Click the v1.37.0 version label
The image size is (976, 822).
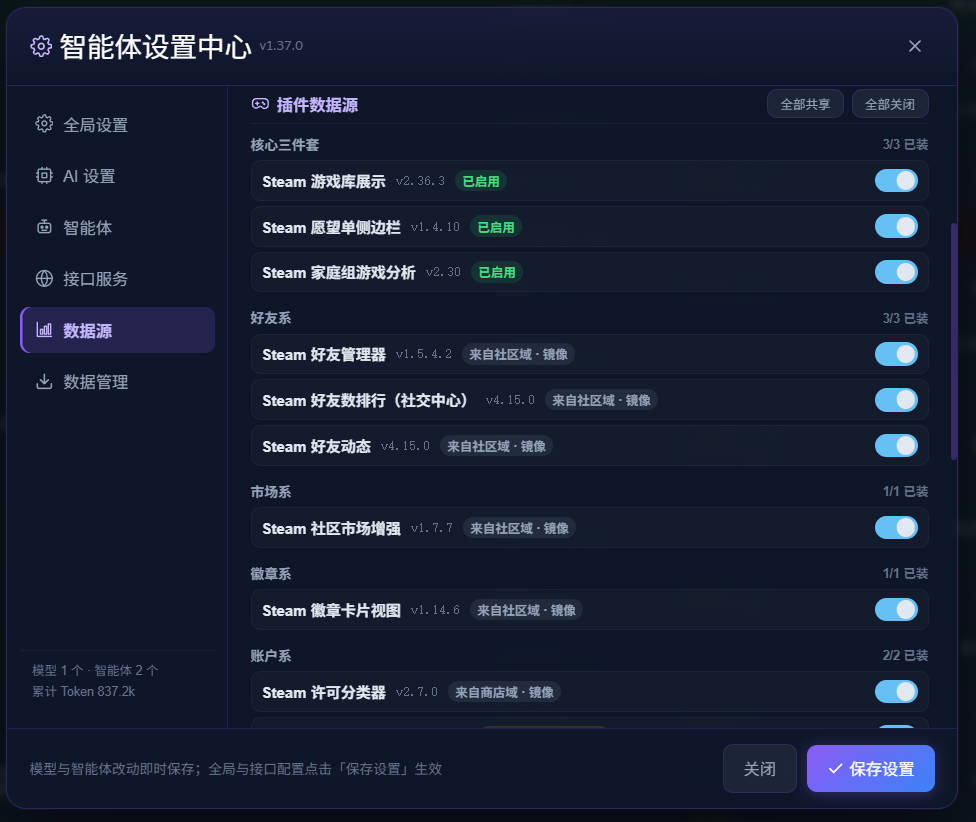(281, 46)
